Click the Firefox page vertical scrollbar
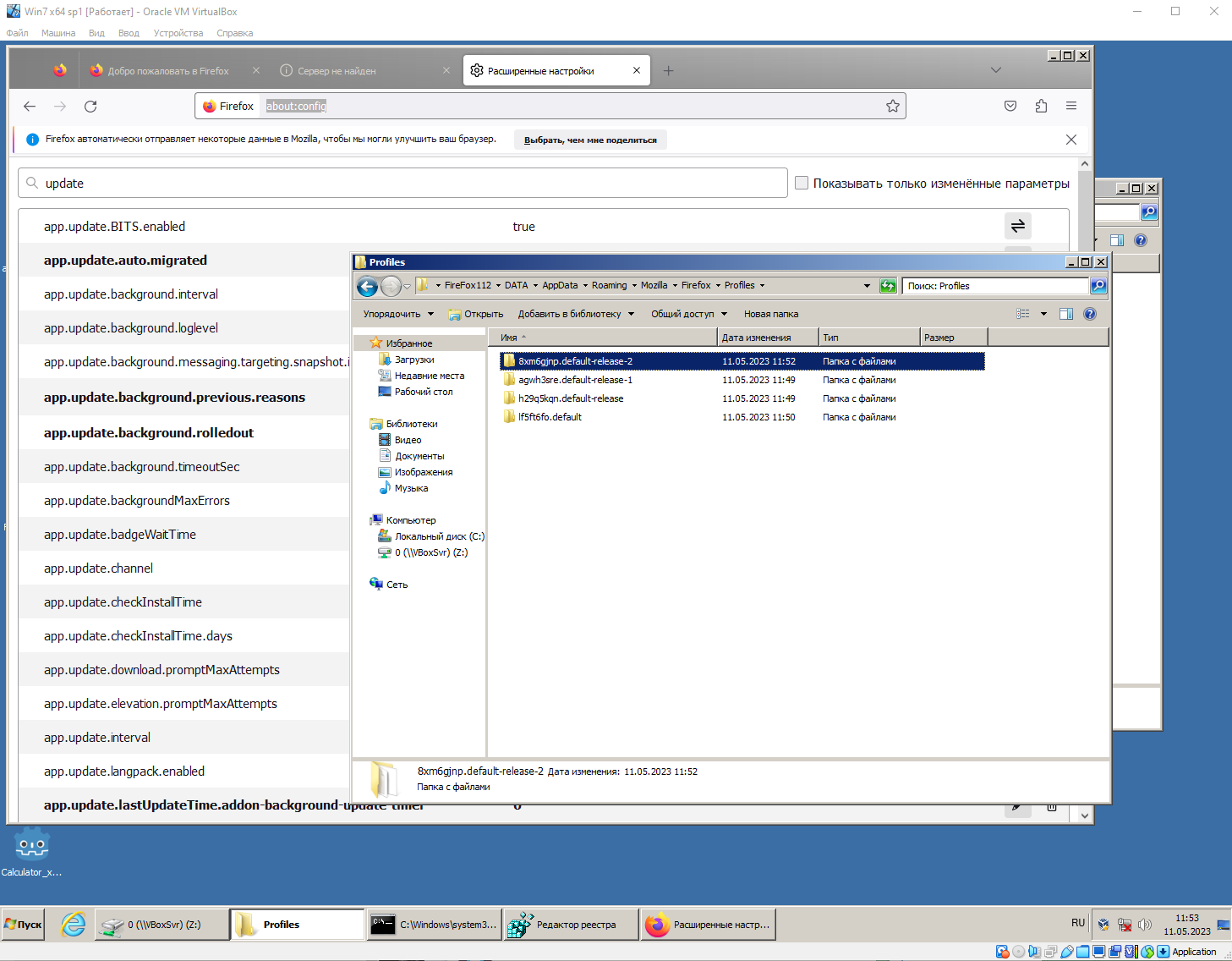The image size is (1232, 961). coord(1085,489)
